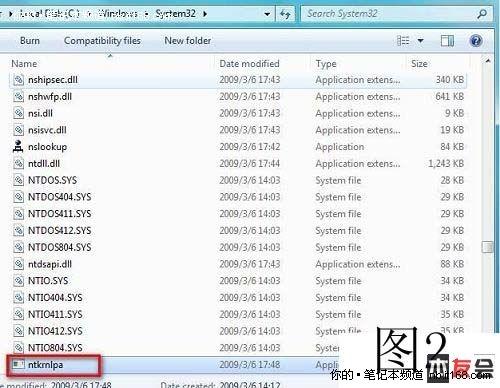The height and width of the screenshot is (388, 500).
Task: Click the nslookup application icon
Action: 18,147
